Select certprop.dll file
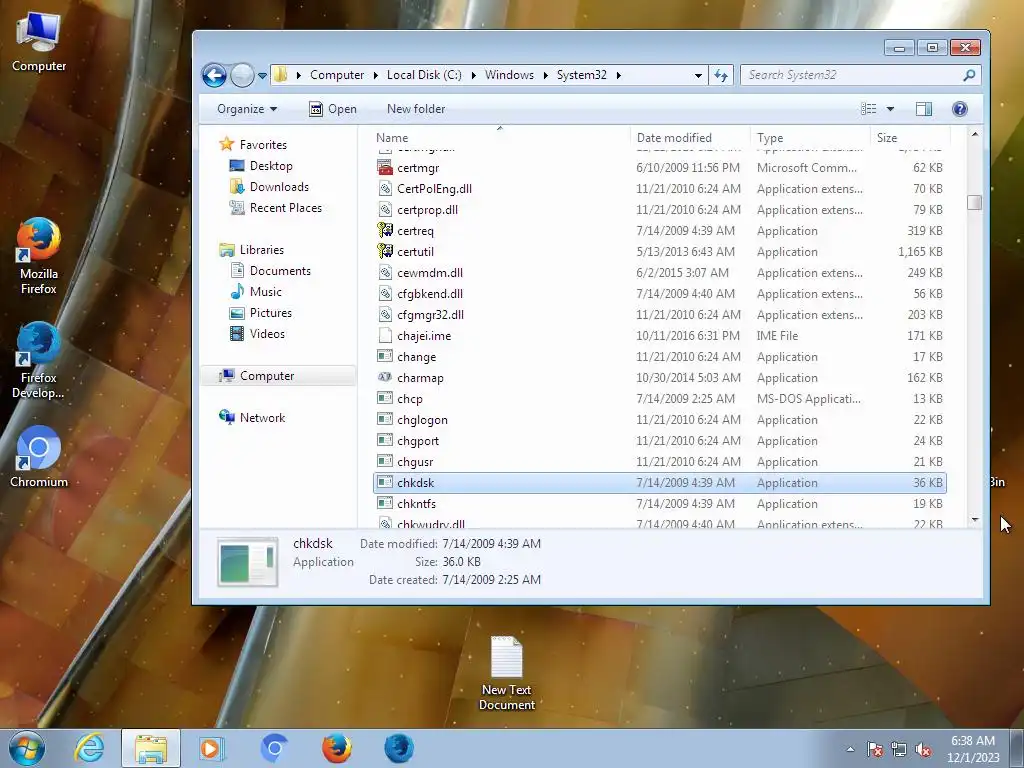This screenshot has height=768, width=1024. click(x=427, y=210)
